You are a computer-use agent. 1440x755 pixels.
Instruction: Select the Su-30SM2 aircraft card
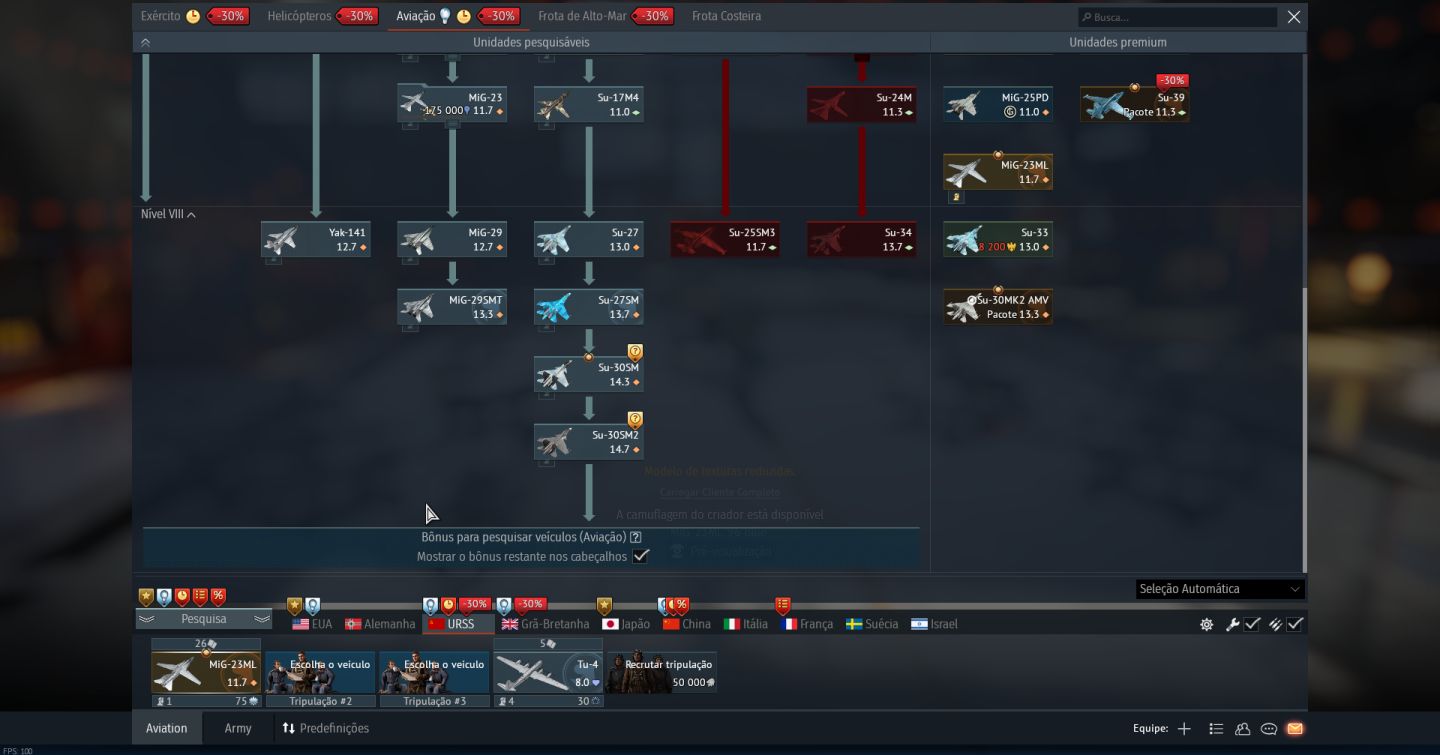(x=588, y=442)
